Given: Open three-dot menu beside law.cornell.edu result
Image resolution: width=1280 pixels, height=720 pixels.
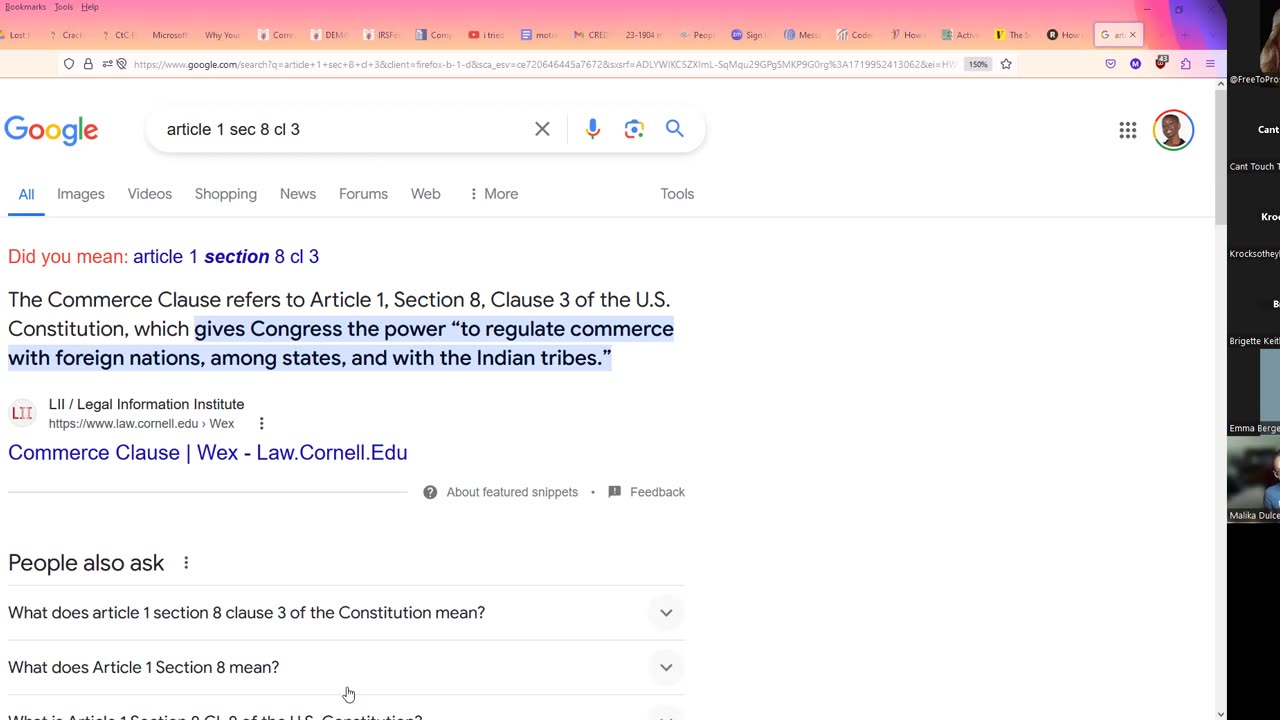Looking at the screenshot, I should tap(262, 424).
